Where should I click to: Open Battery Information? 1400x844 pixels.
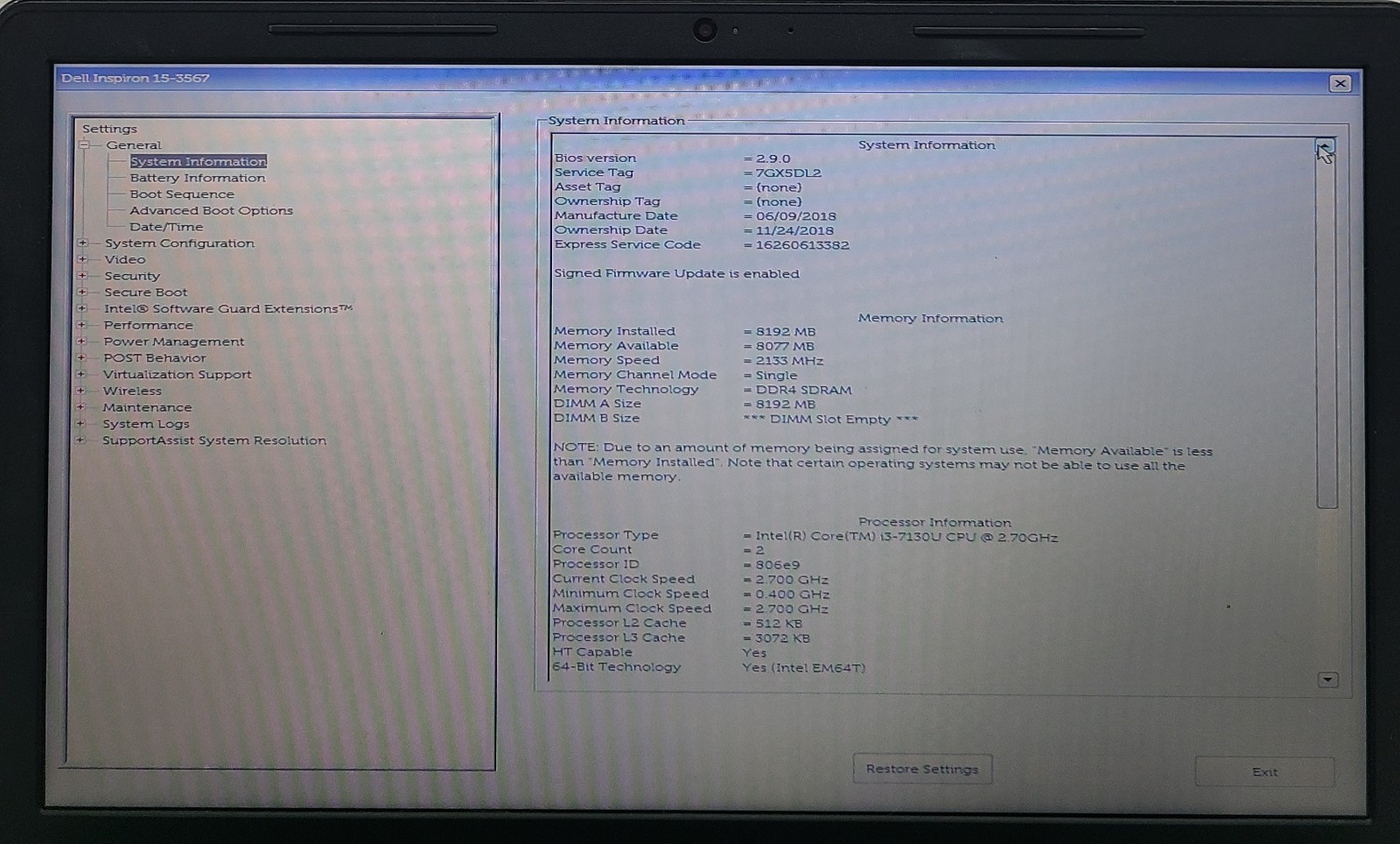coord(198,178)
